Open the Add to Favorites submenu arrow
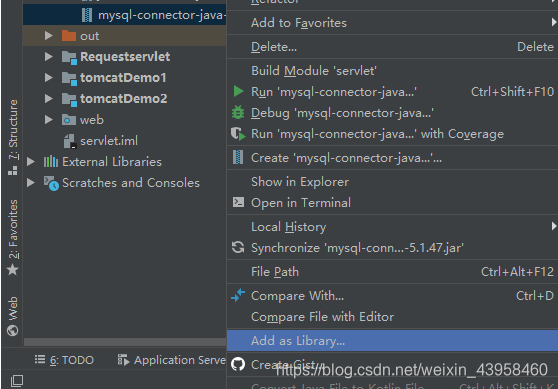Image resolution: width=558 pixels, height=389 pixels. [x=553, y=22]
